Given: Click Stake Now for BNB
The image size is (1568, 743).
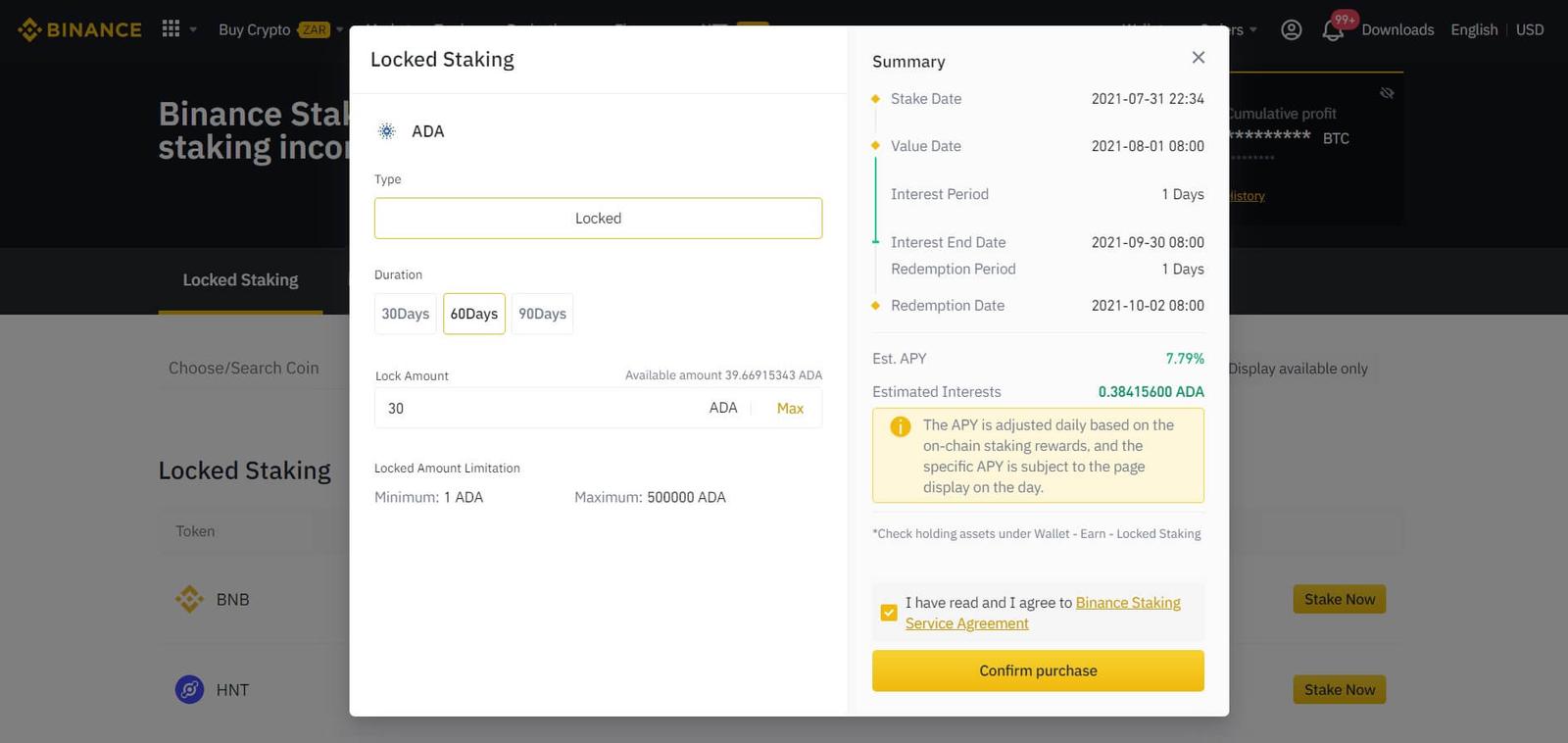Looking at the screenshot, I should tap(1340, 599).
